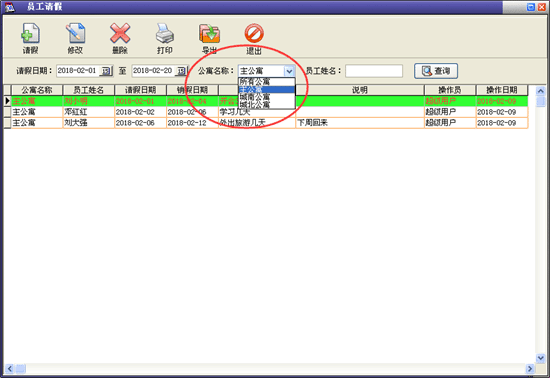Open calendar picker for start date 2018-02-01
The width and height of the screenshot is (550, 378).
106,71
